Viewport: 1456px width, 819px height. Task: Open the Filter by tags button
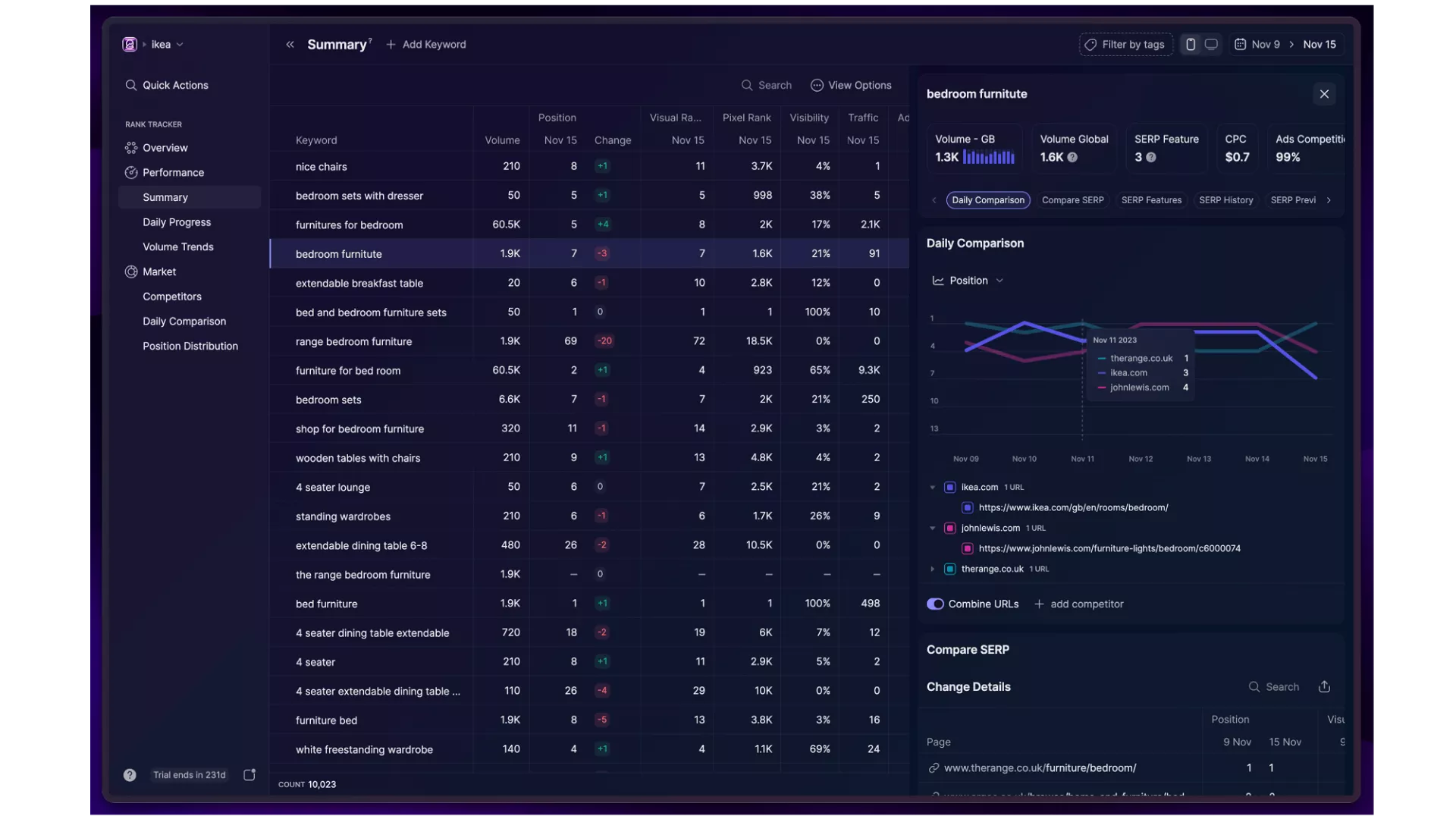pyautogui.click(x=1125, y=45)
